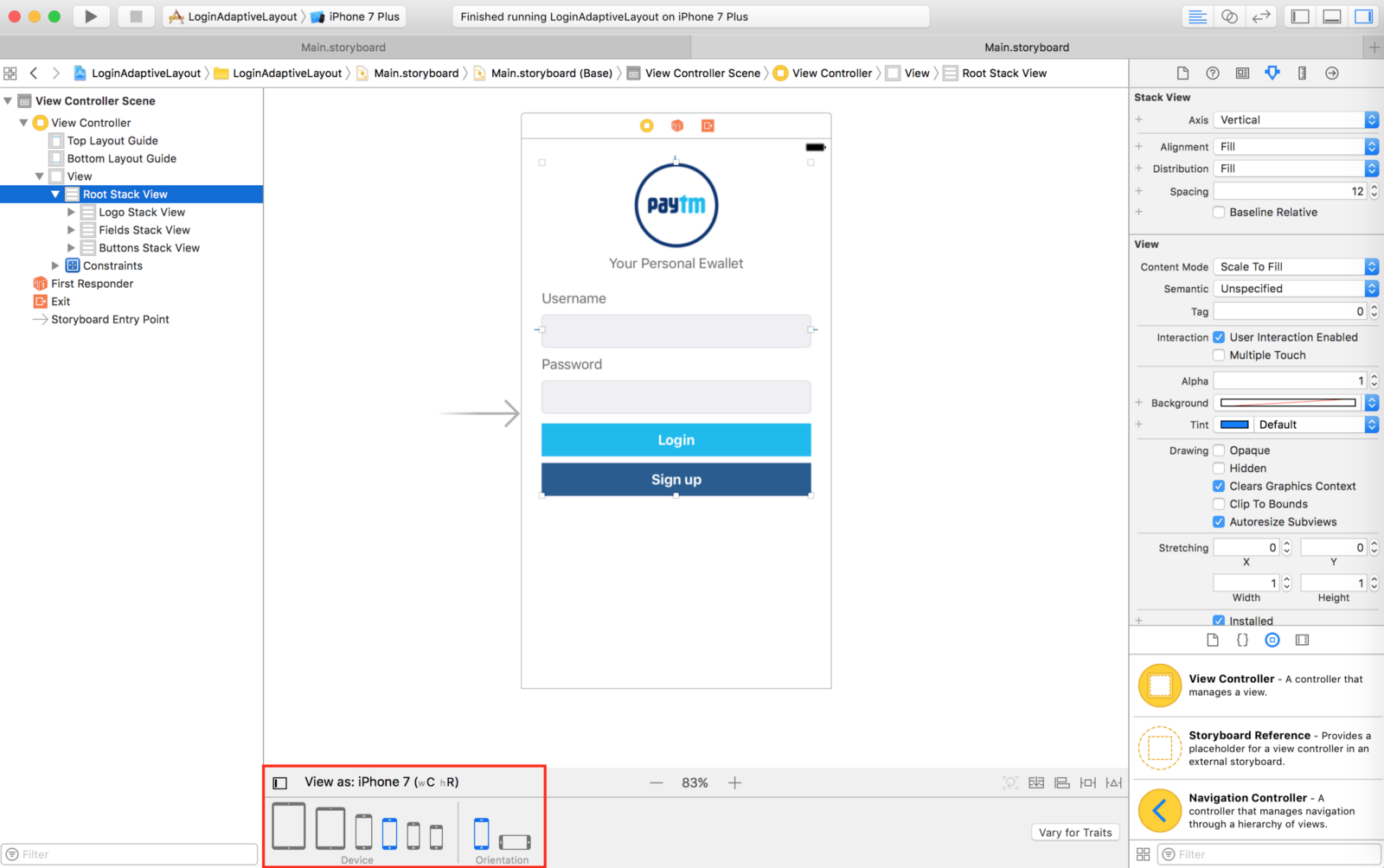The width and height of the screenshot is (1384, 868).
Task: Open the Assistant editor
Action: pyautogui.click(x=1229, y=16)
